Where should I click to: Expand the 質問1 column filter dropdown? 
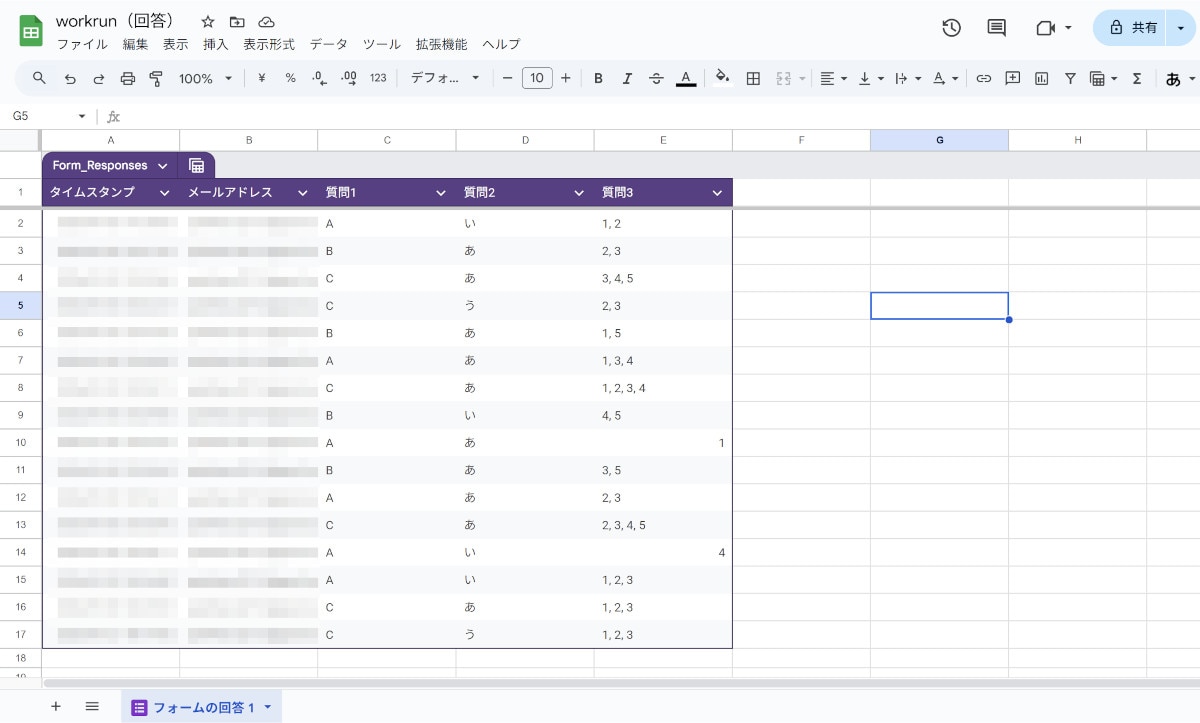[440, 193]
